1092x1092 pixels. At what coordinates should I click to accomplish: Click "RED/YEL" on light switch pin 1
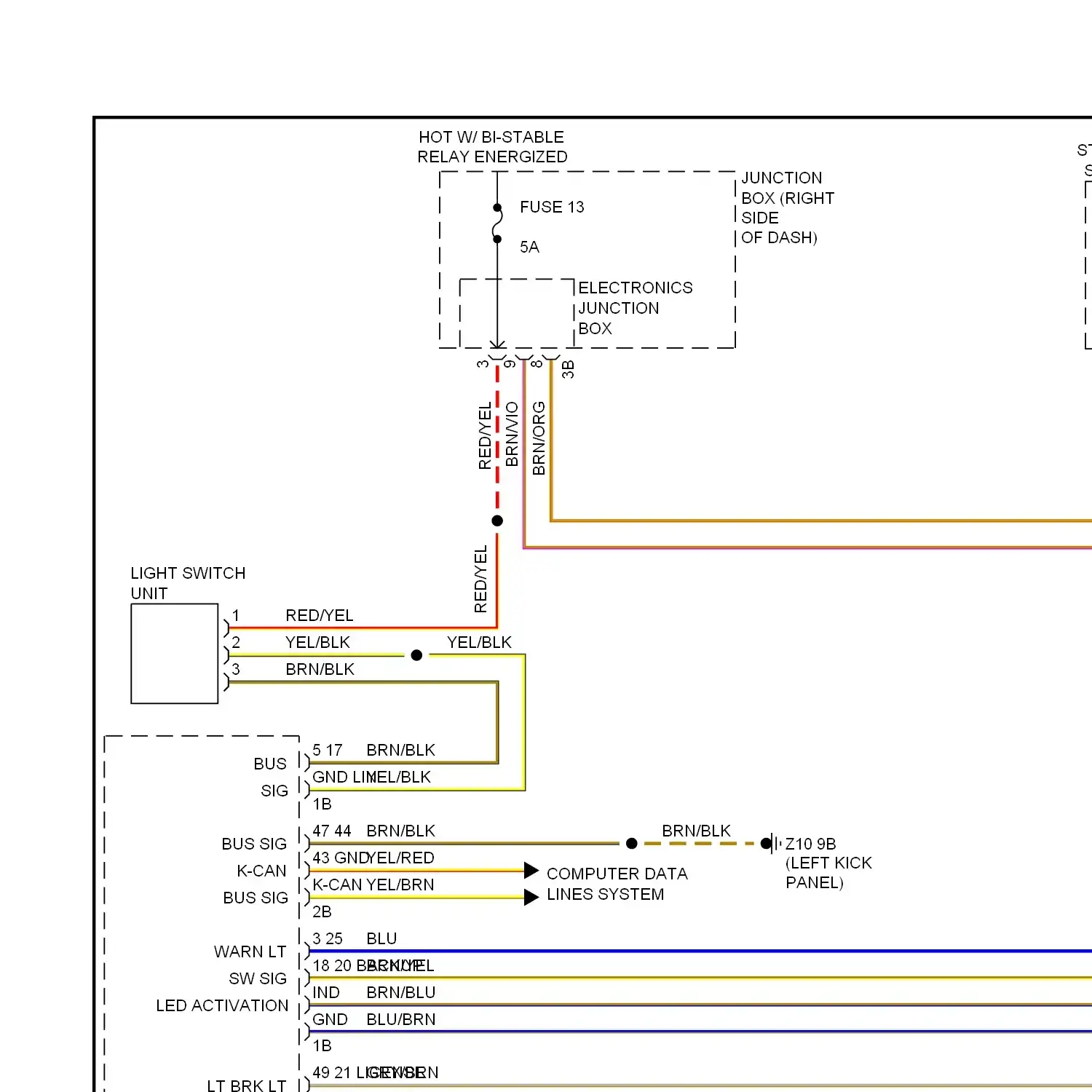pos(320,616)
